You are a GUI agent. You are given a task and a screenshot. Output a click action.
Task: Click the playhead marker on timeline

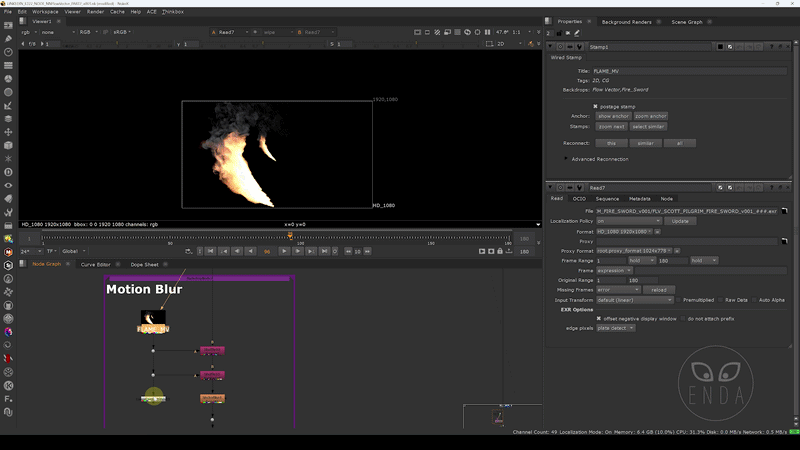tap(290, 236)
